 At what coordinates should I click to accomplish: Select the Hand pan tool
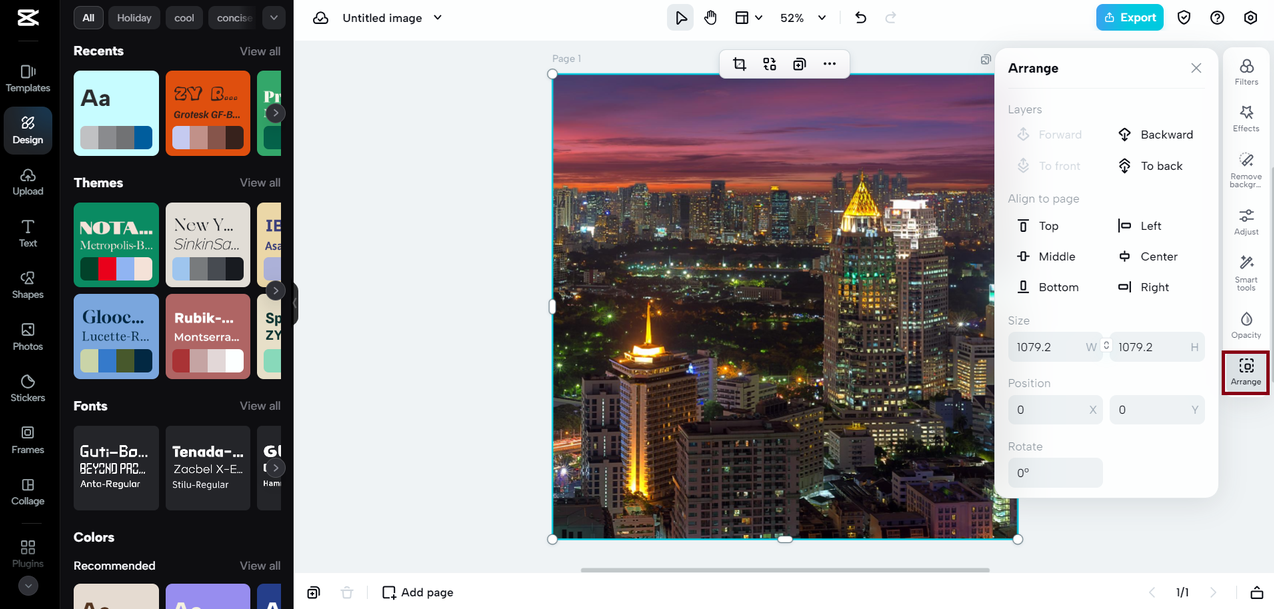point(710,18)
